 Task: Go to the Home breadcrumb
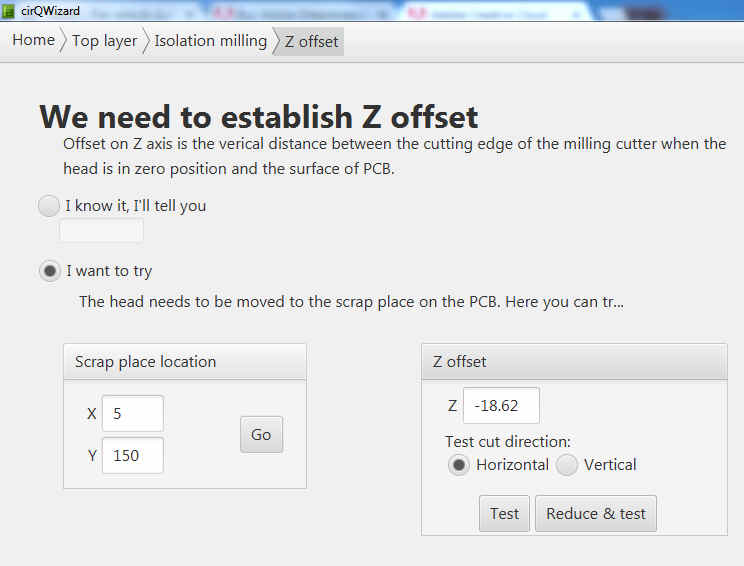point(33,41)
